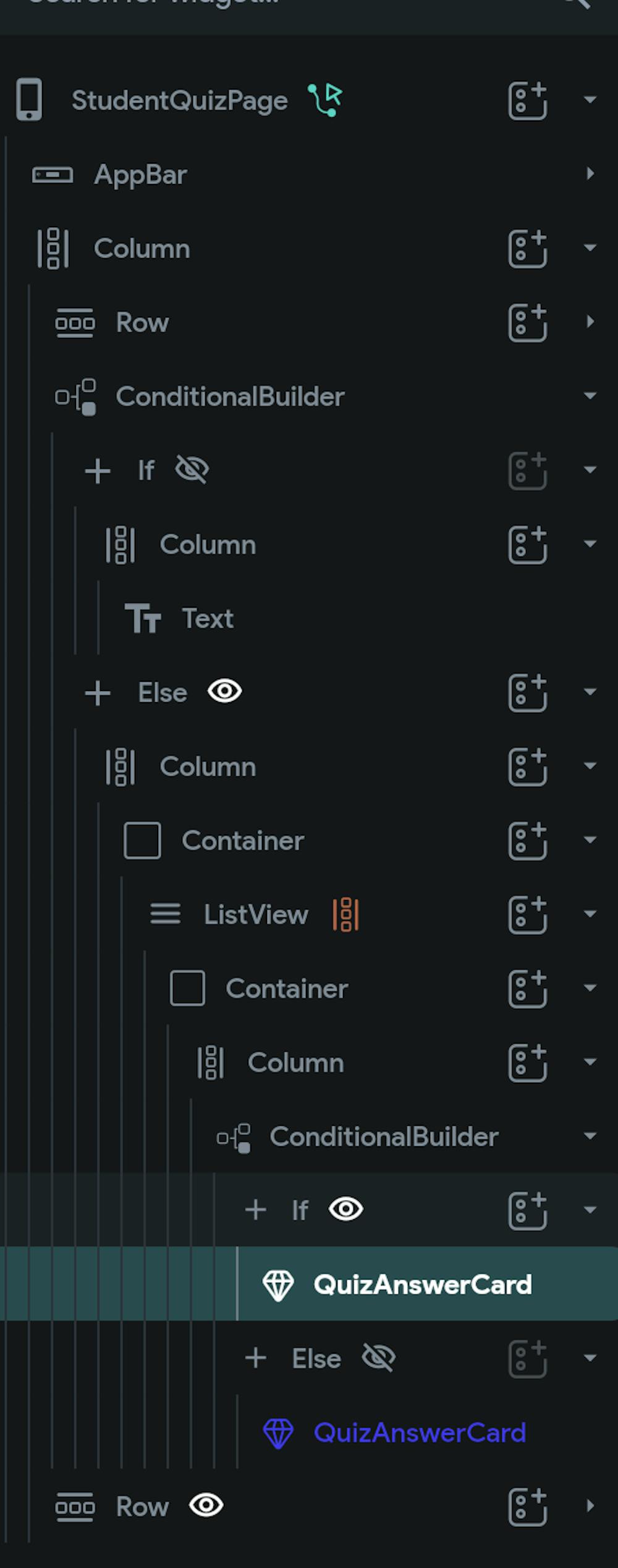Select the highlighted QuizAnswerCard component
Image resolution: width=618 pixels, height=1568 pixels.
422,1285
